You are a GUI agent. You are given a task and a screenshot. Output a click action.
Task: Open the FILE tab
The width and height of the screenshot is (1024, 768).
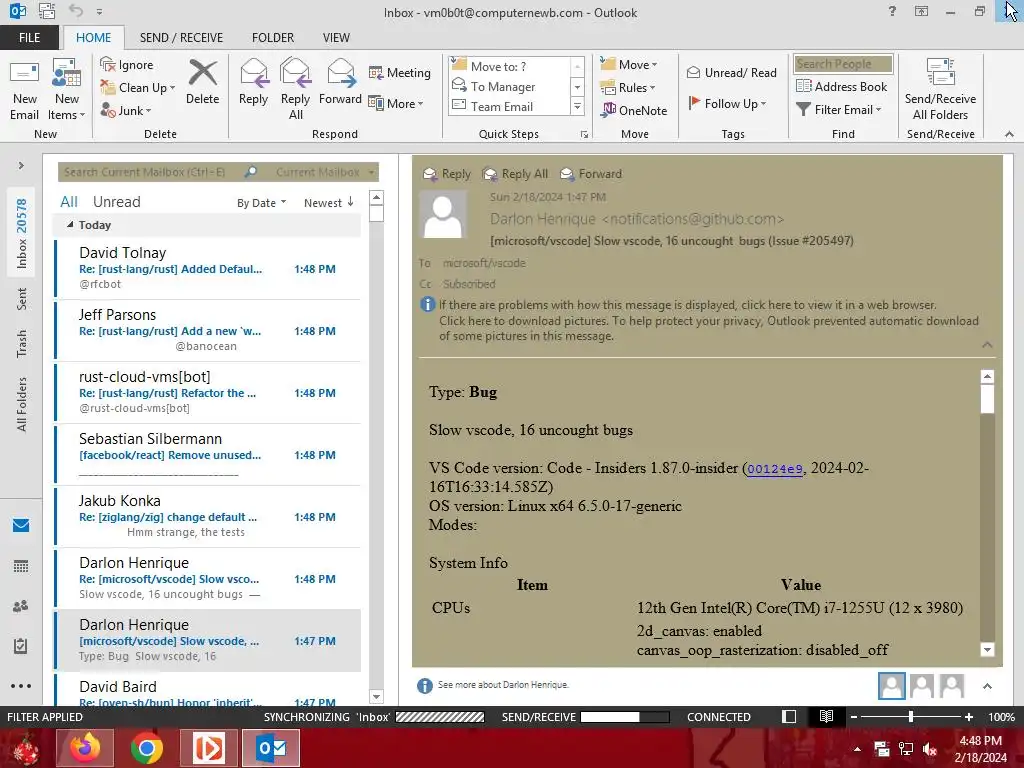coord(29,38)
